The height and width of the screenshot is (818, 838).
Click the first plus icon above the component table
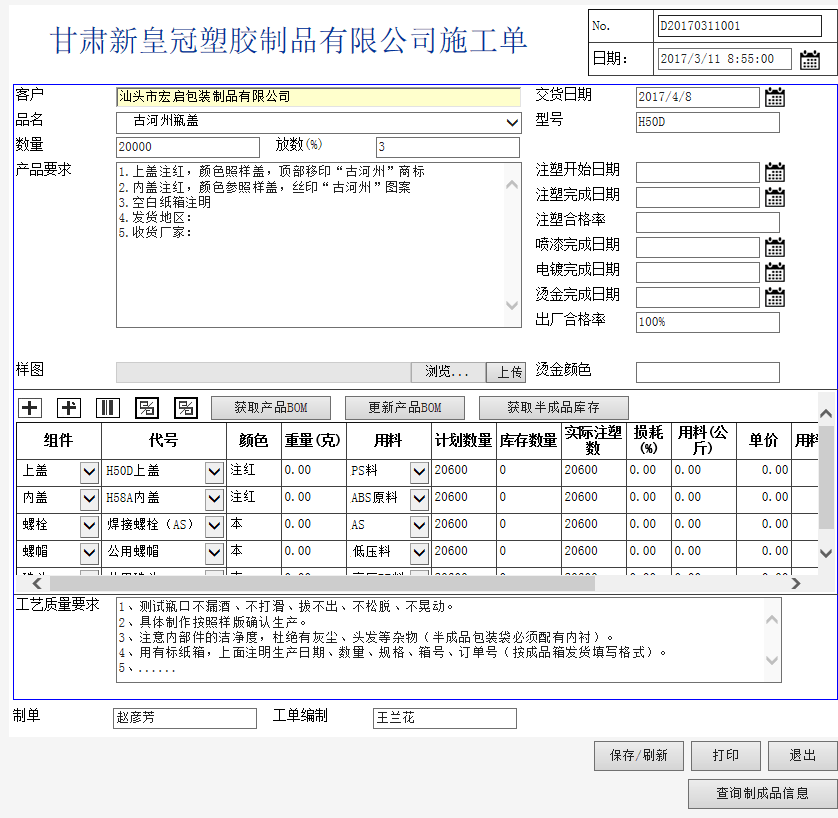coord(31,407)
